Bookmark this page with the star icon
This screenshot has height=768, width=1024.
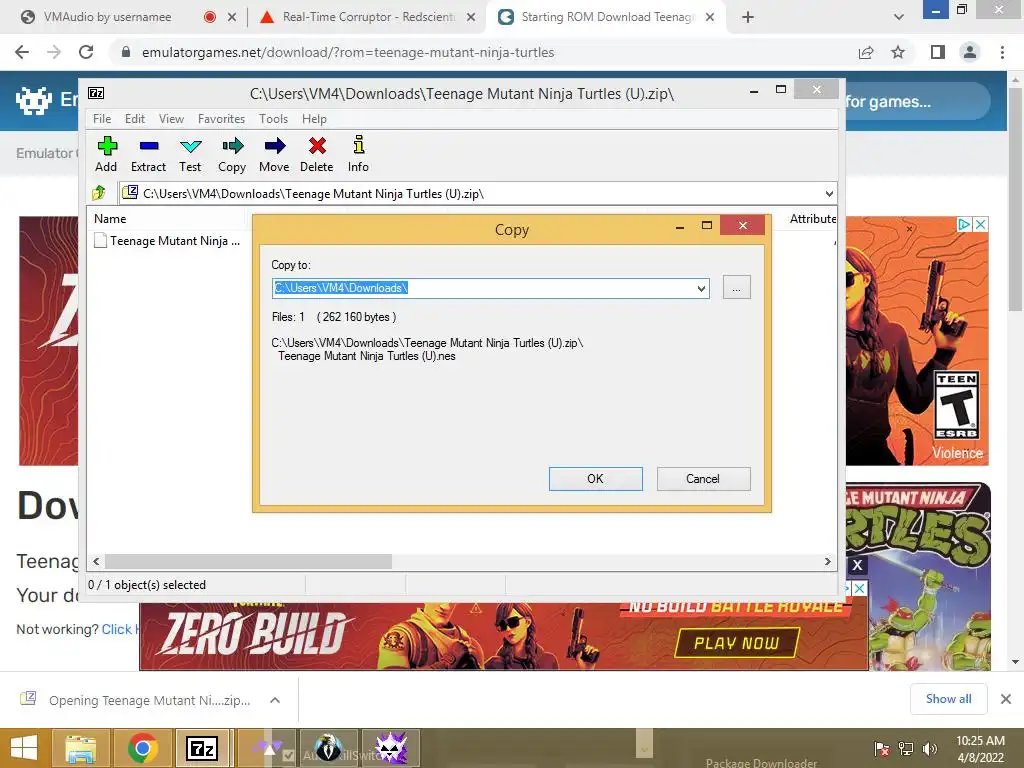pyautogui.click(x=898, y=52)
